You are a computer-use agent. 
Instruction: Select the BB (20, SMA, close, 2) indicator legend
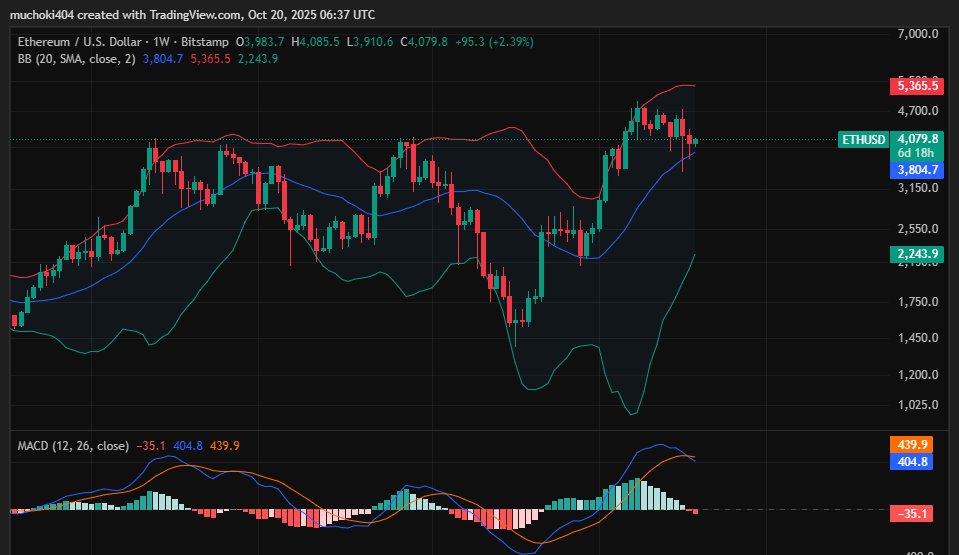76,59
